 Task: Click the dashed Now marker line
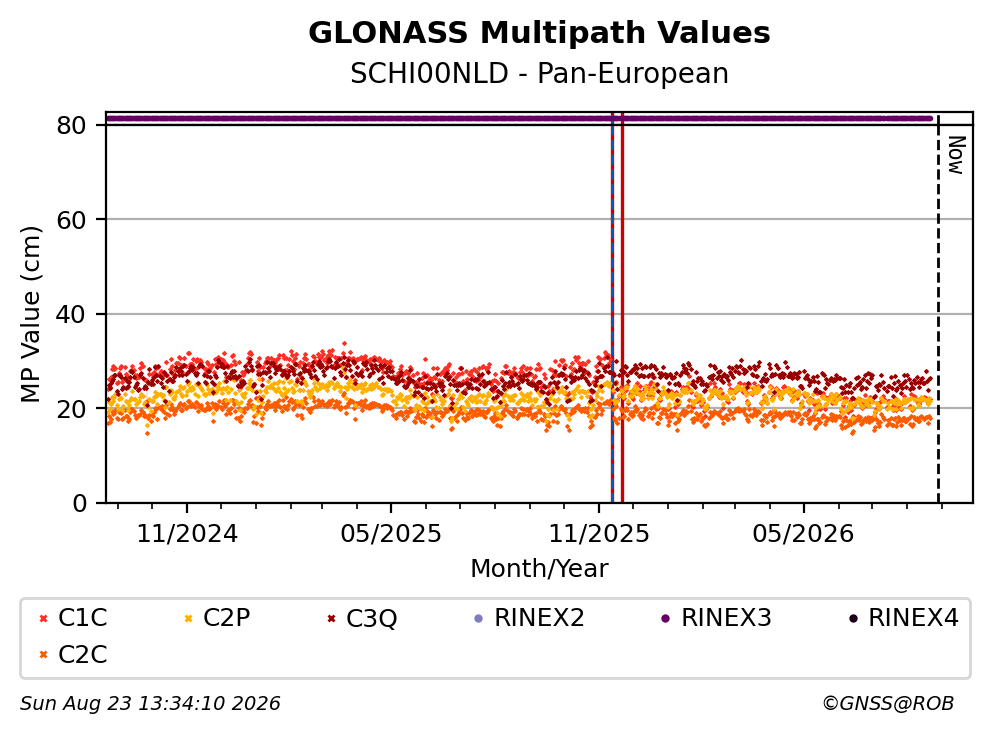(x=938, y=310)
